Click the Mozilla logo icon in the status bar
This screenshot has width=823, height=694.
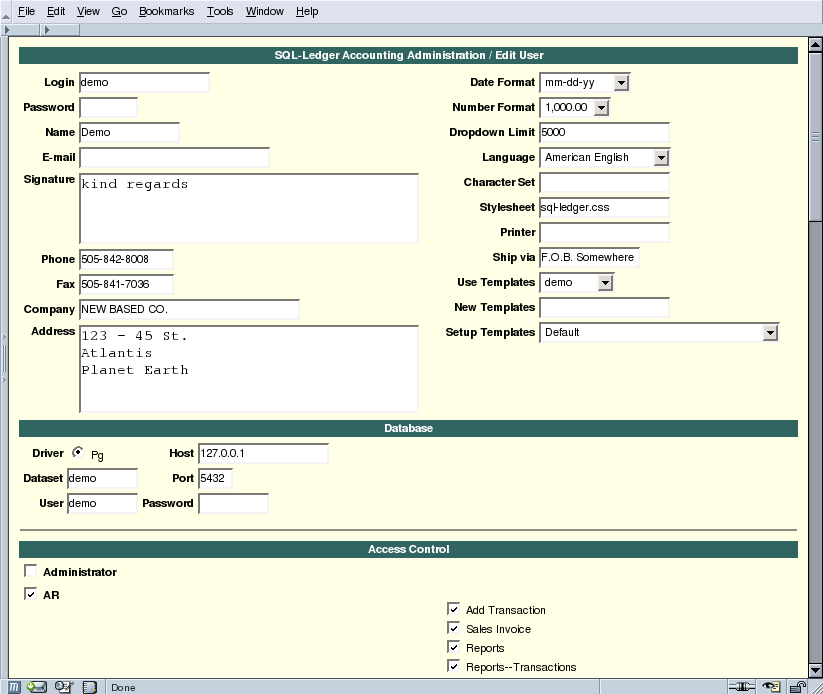click(x=12, y=687)
